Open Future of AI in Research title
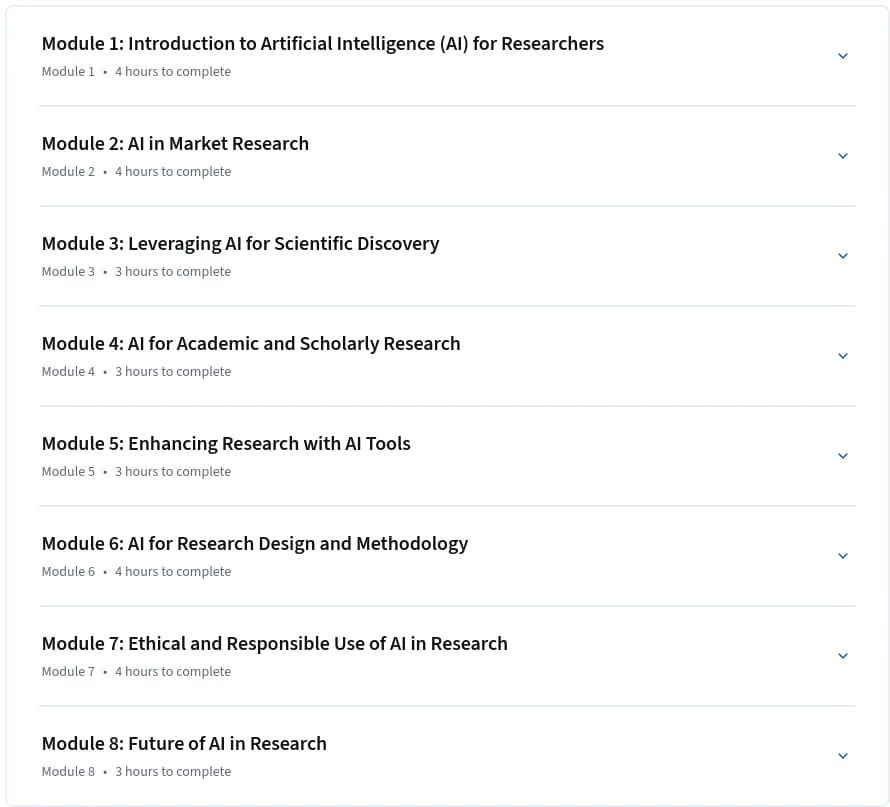Screen dimensions: 890x807 [x=184, y=743]
